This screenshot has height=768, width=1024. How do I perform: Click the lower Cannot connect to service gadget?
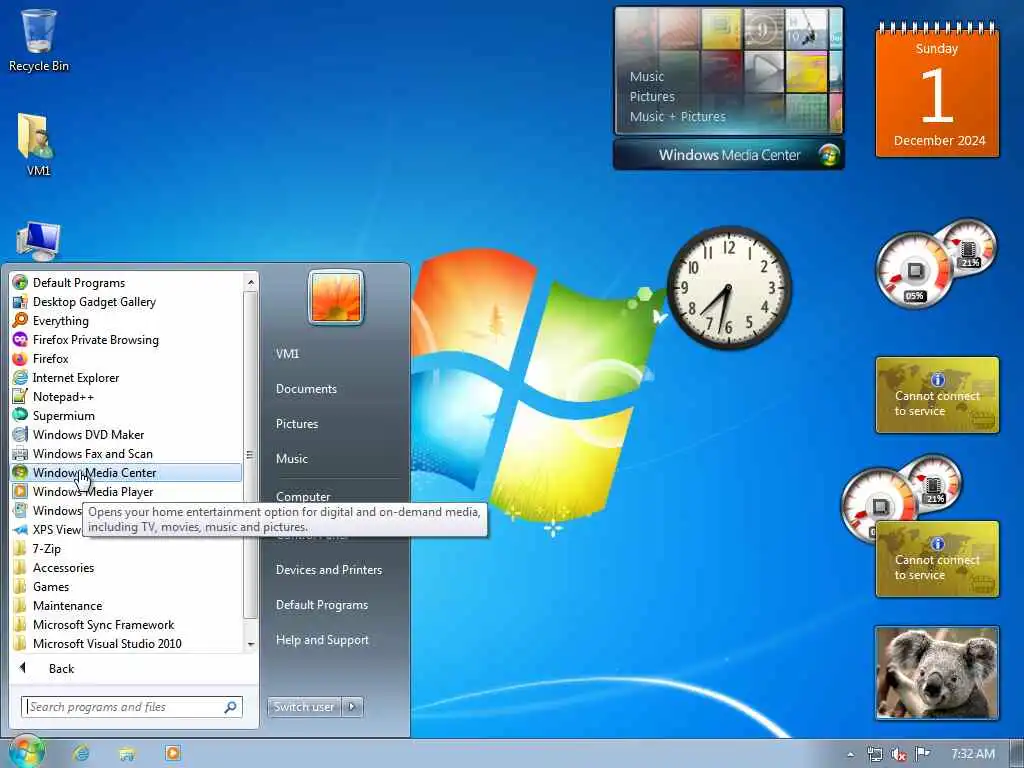click(x=937, y=559)
